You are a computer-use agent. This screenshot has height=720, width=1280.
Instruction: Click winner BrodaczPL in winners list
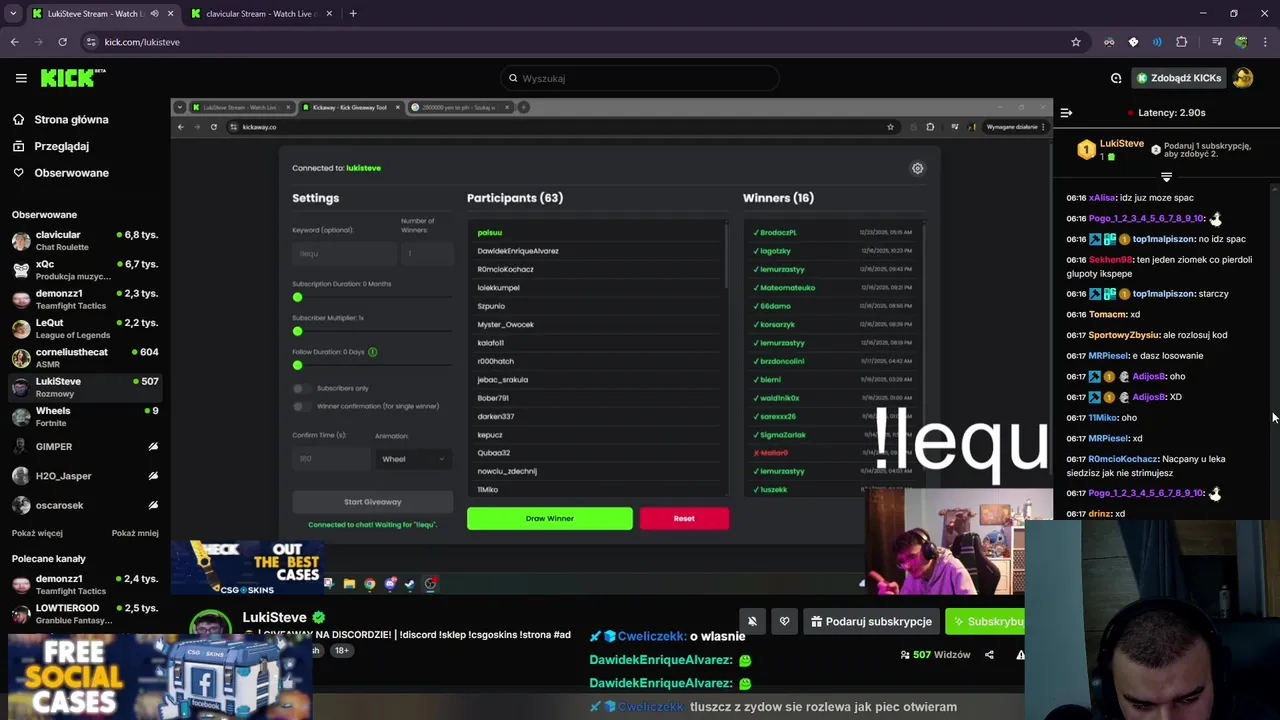click(778, 232)
